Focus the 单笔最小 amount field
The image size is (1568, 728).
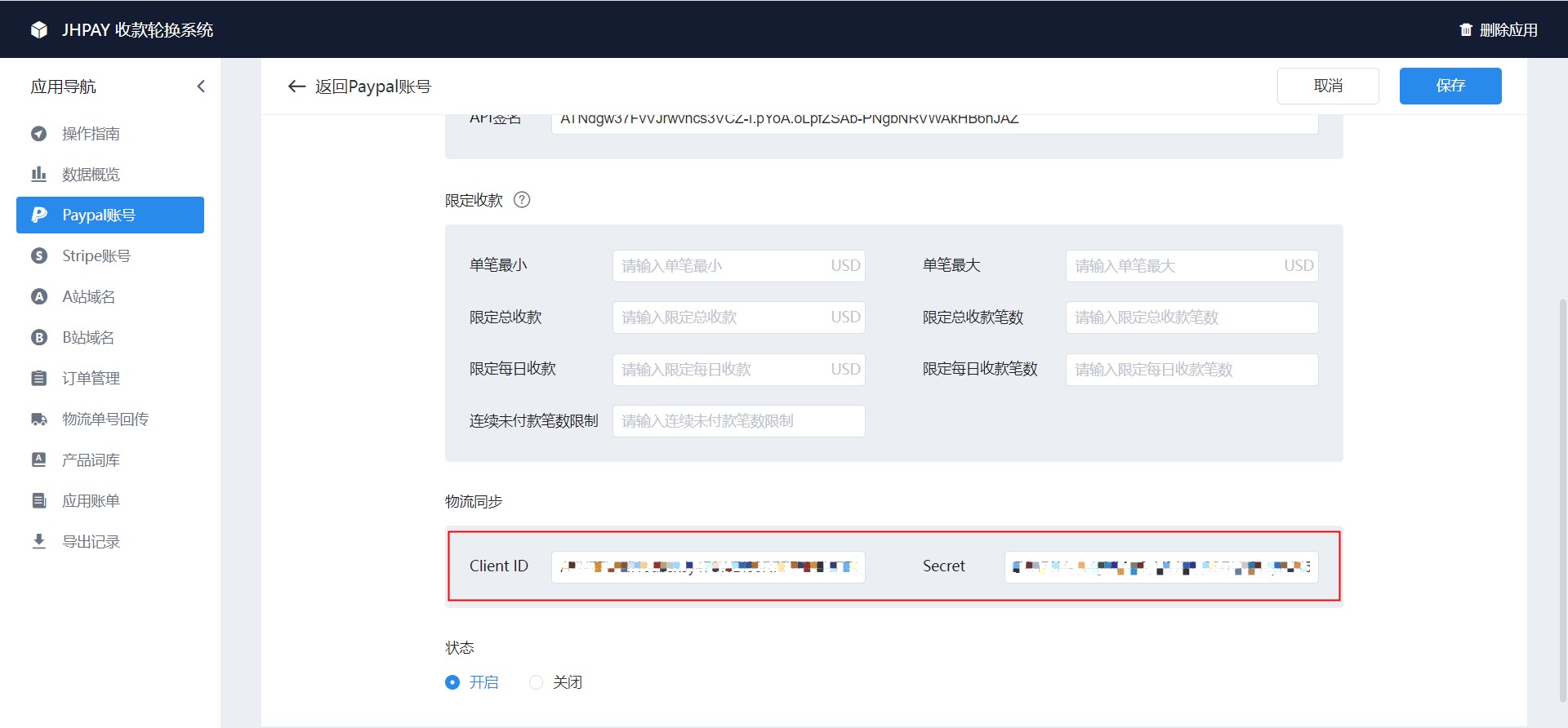[738, 266]
